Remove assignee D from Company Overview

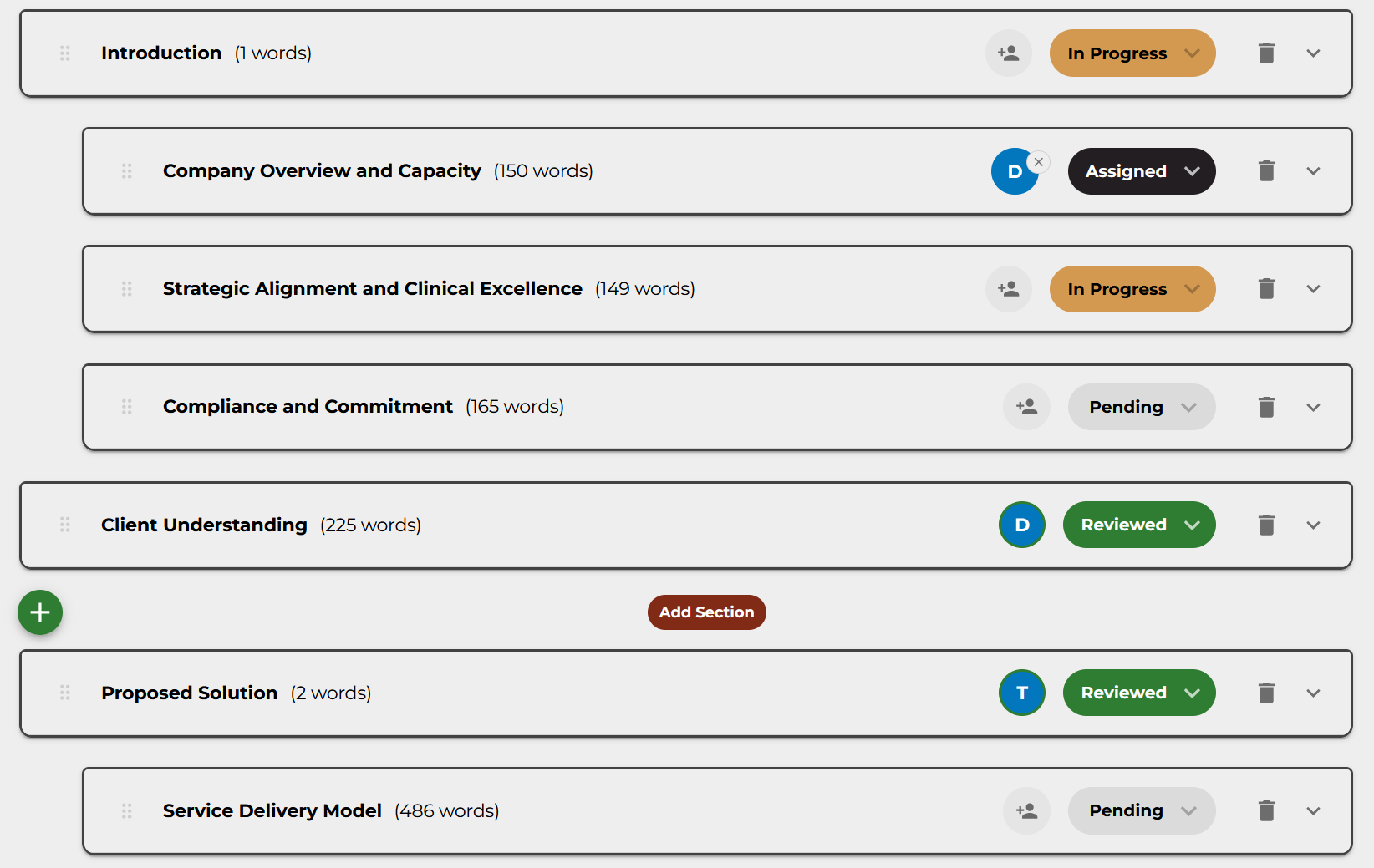coord(1038,161)
